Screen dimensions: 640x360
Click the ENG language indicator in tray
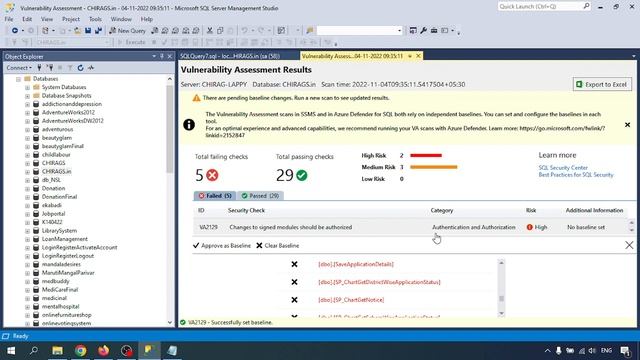606,351
